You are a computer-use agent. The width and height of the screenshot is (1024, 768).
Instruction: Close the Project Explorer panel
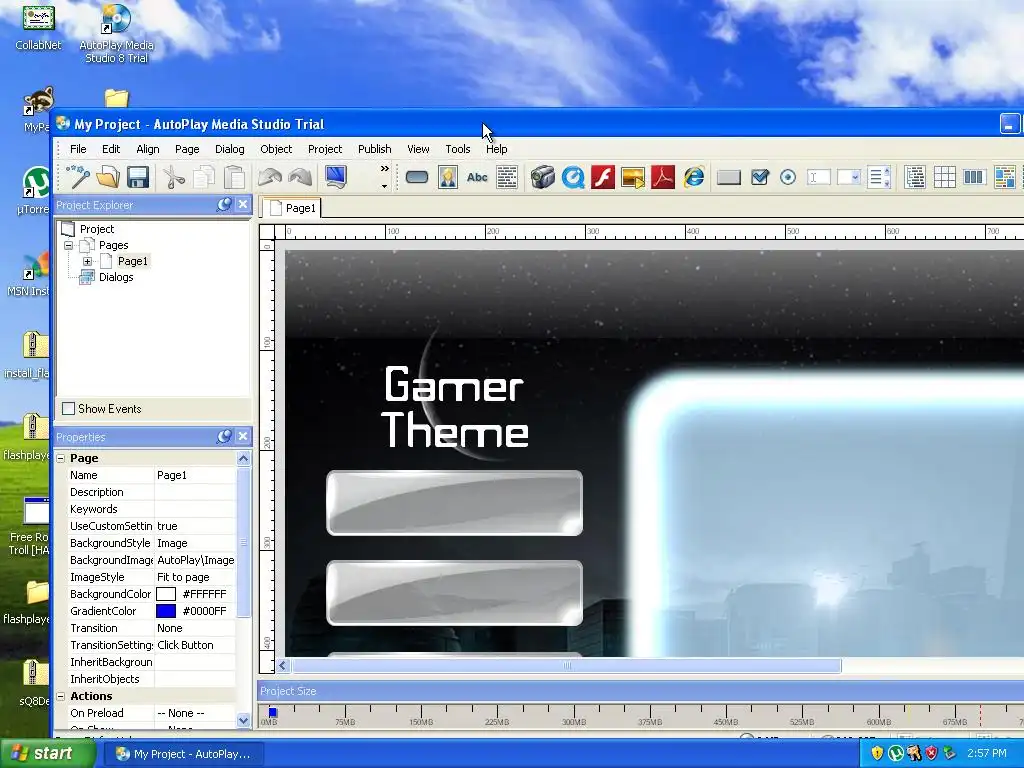(243, 204)
